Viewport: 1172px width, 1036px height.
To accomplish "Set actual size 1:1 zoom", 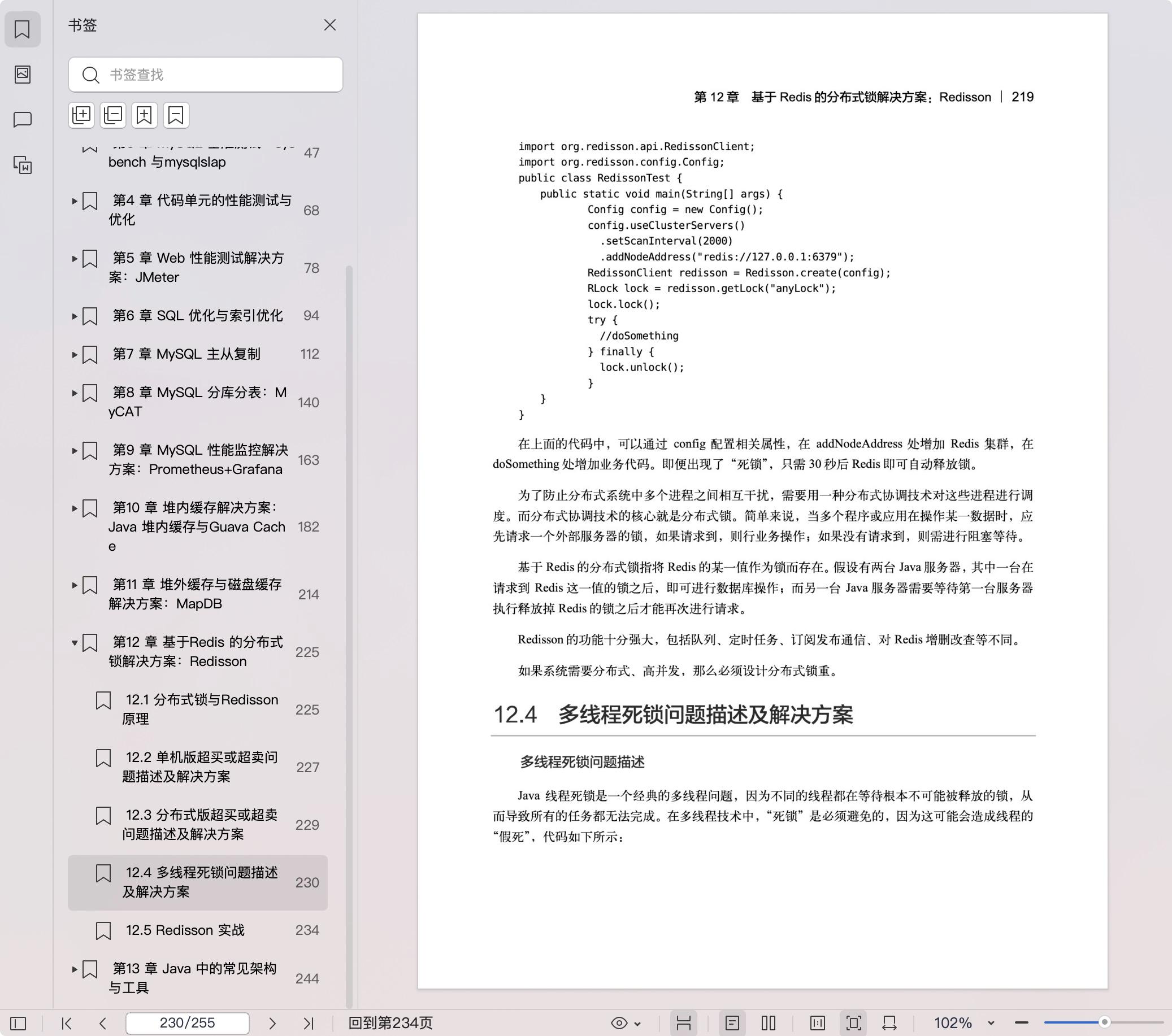I will [x=818, y=1023].
